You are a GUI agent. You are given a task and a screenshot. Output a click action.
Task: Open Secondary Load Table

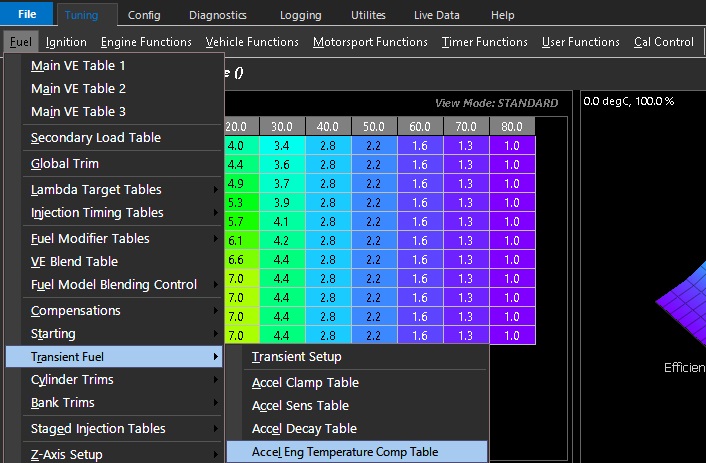tap(114, 138)
